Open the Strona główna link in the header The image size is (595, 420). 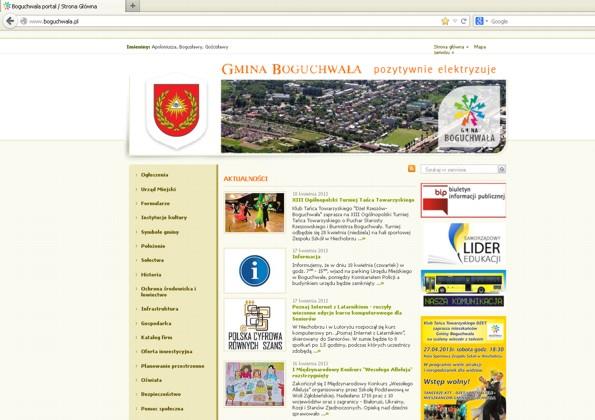[449, 47]
